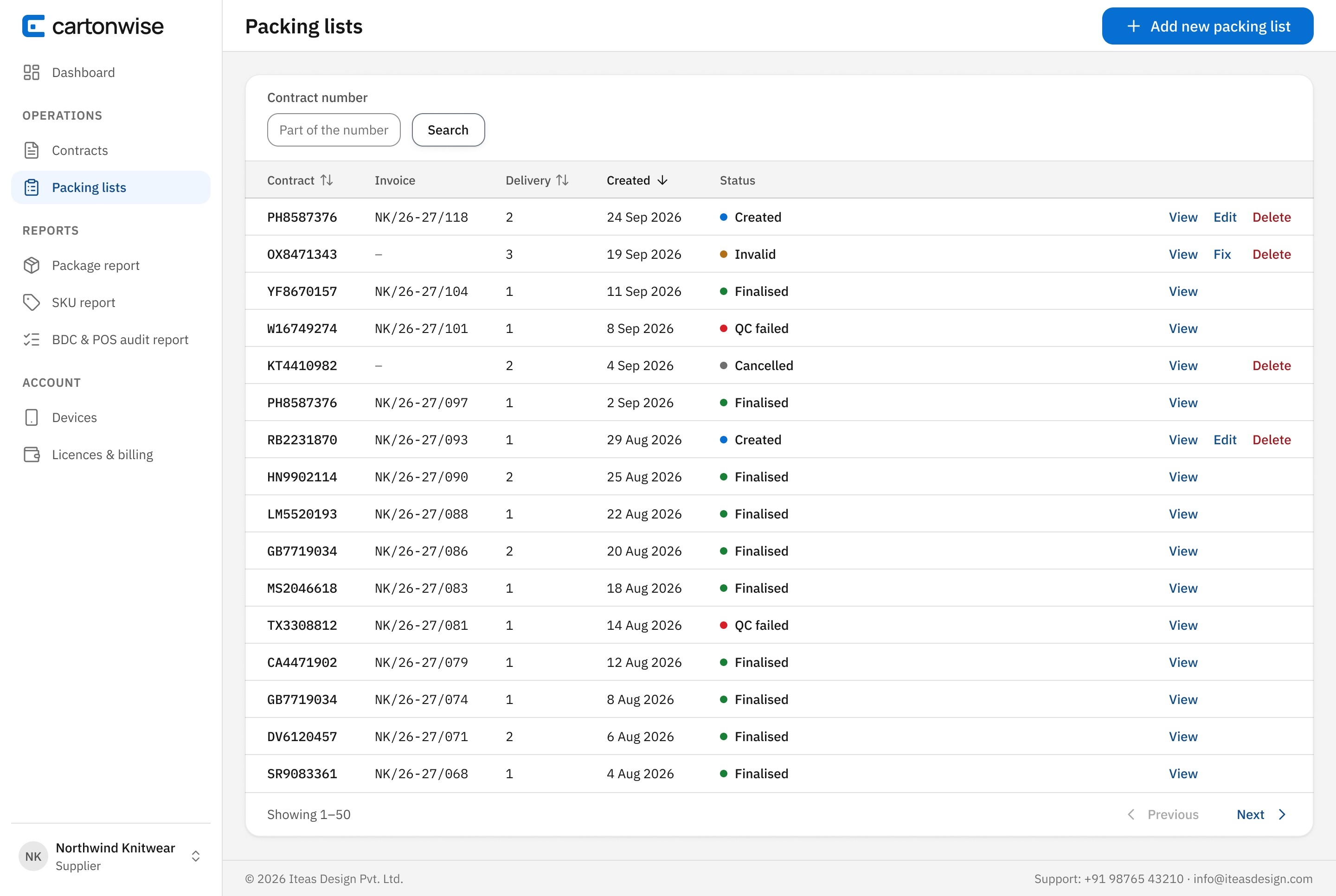
Task: Click the left chevron beside Previous
Action: (x=1131, y=814)
